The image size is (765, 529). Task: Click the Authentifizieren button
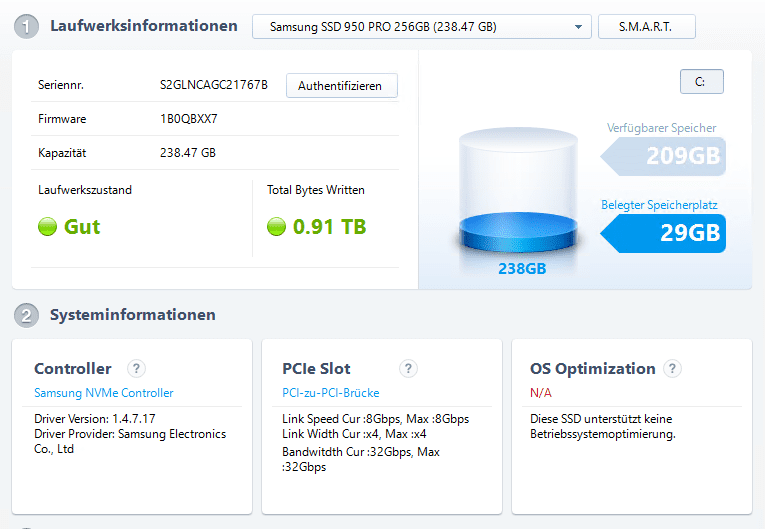[342, 85]
